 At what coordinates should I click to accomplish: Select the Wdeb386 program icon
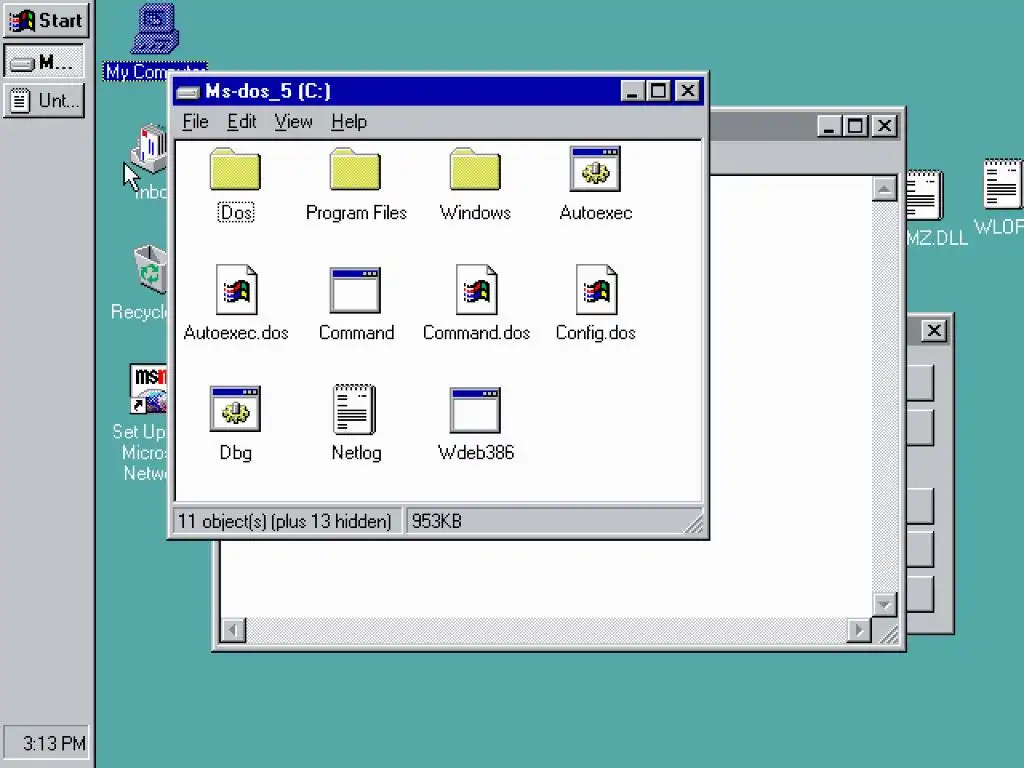(x=475, y=411)
